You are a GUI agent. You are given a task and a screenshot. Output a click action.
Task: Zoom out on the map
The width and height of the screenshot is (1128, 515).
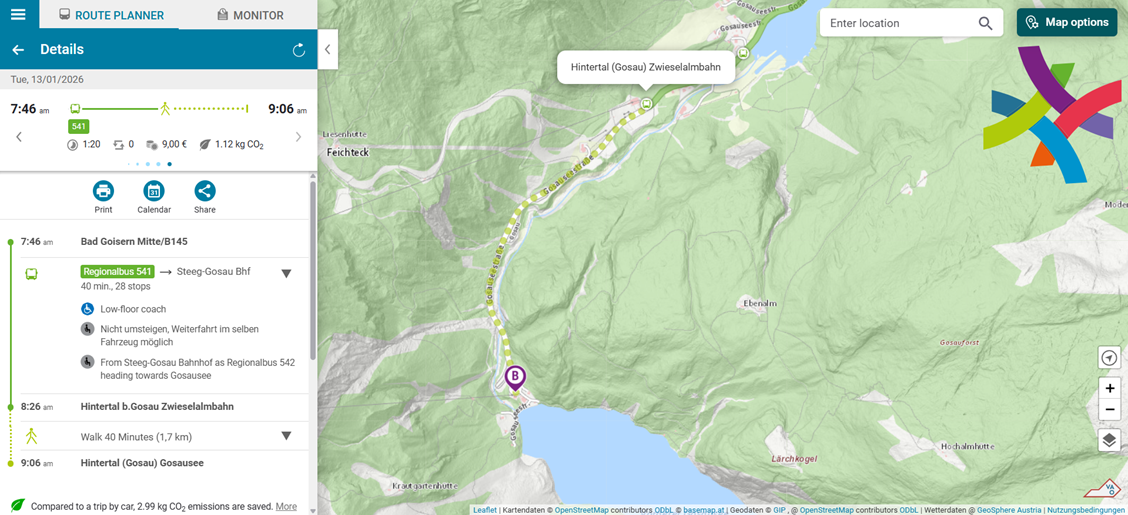(x=1109, y=411)
